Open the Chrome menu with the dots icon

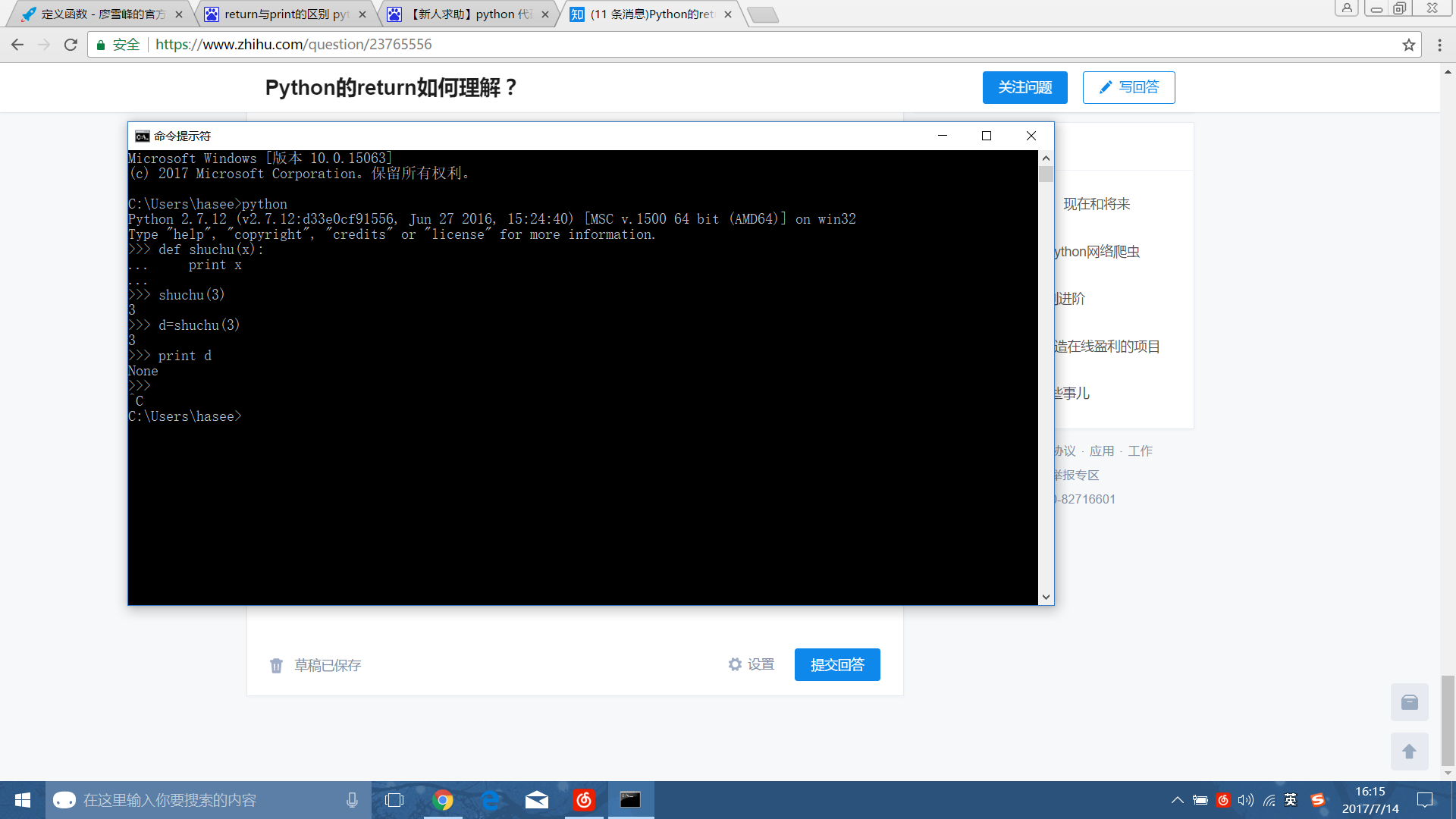[1439, 44]
